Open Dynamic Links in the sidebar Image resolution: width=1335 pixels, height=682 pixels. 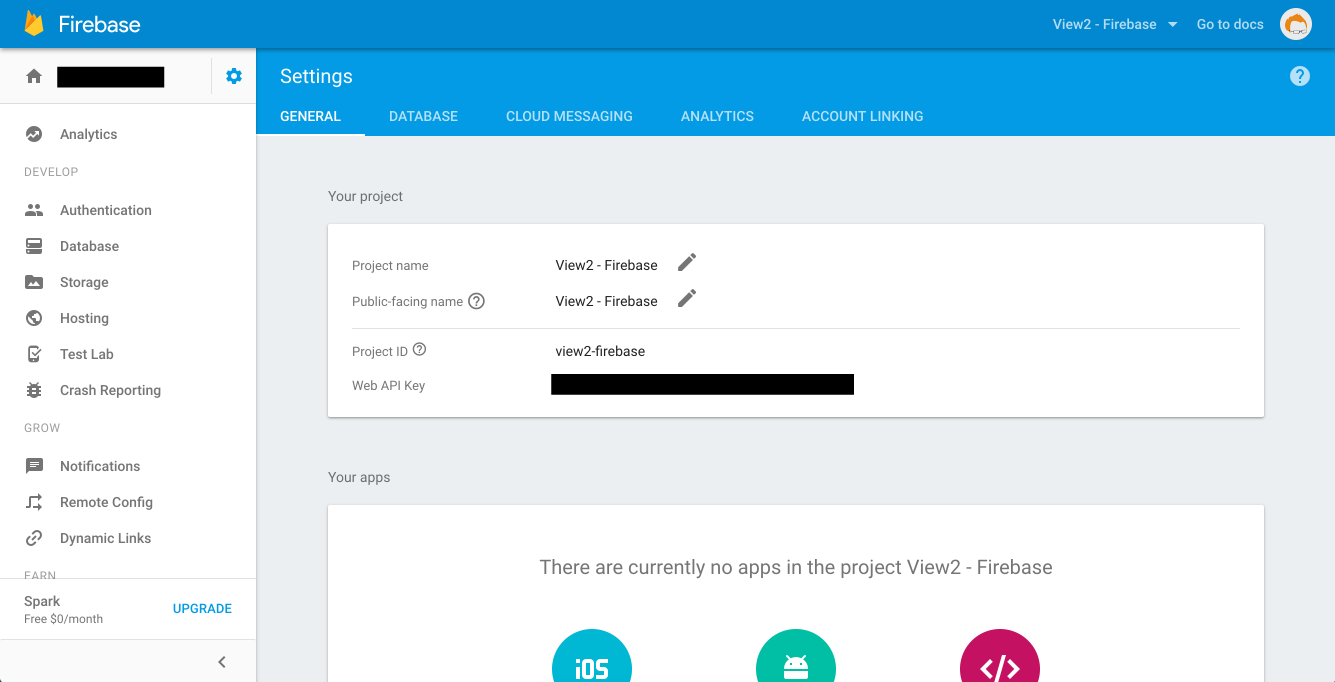point(128,538)
